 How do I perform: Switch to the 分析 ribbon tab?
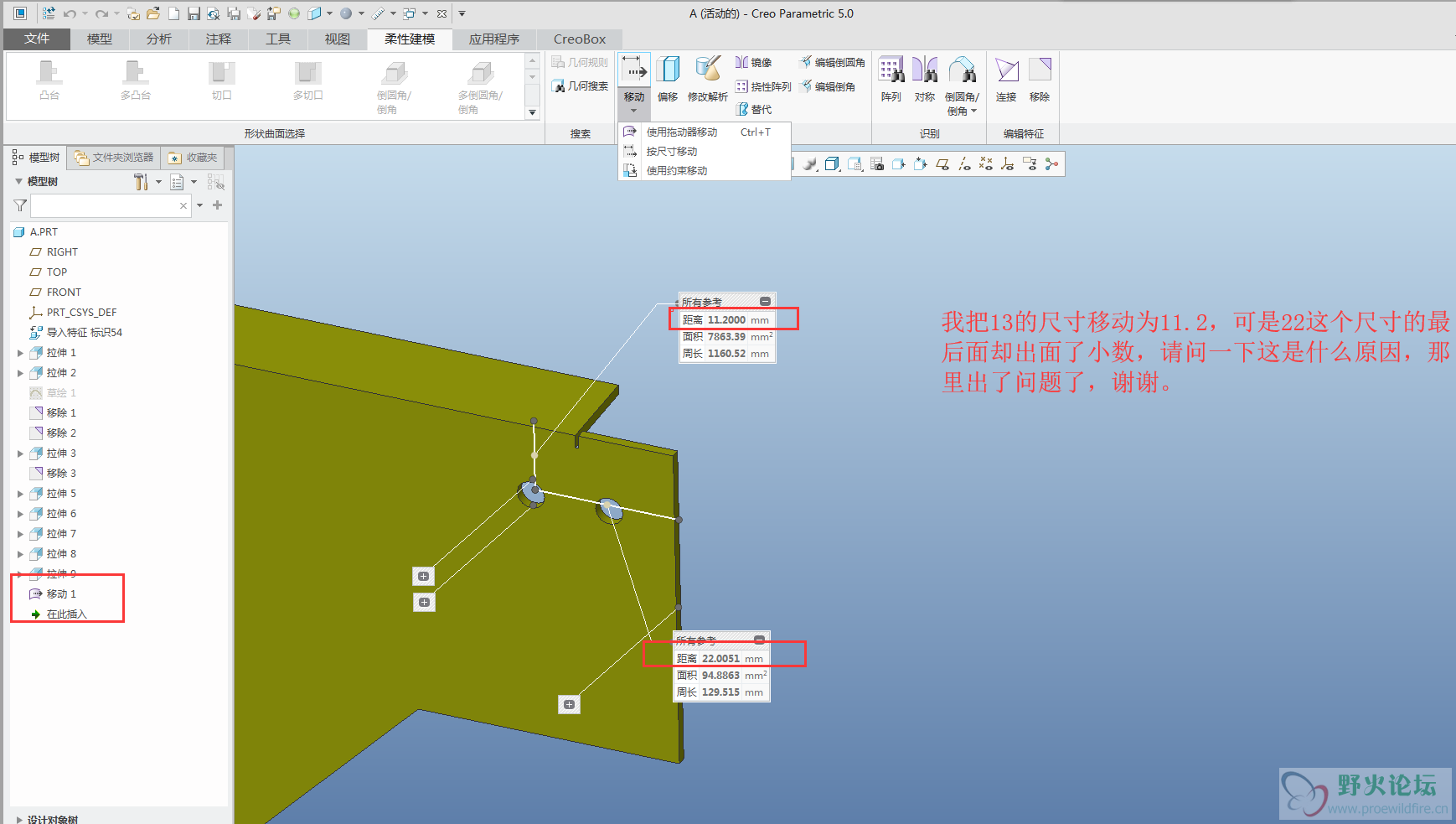coord(159,39)
